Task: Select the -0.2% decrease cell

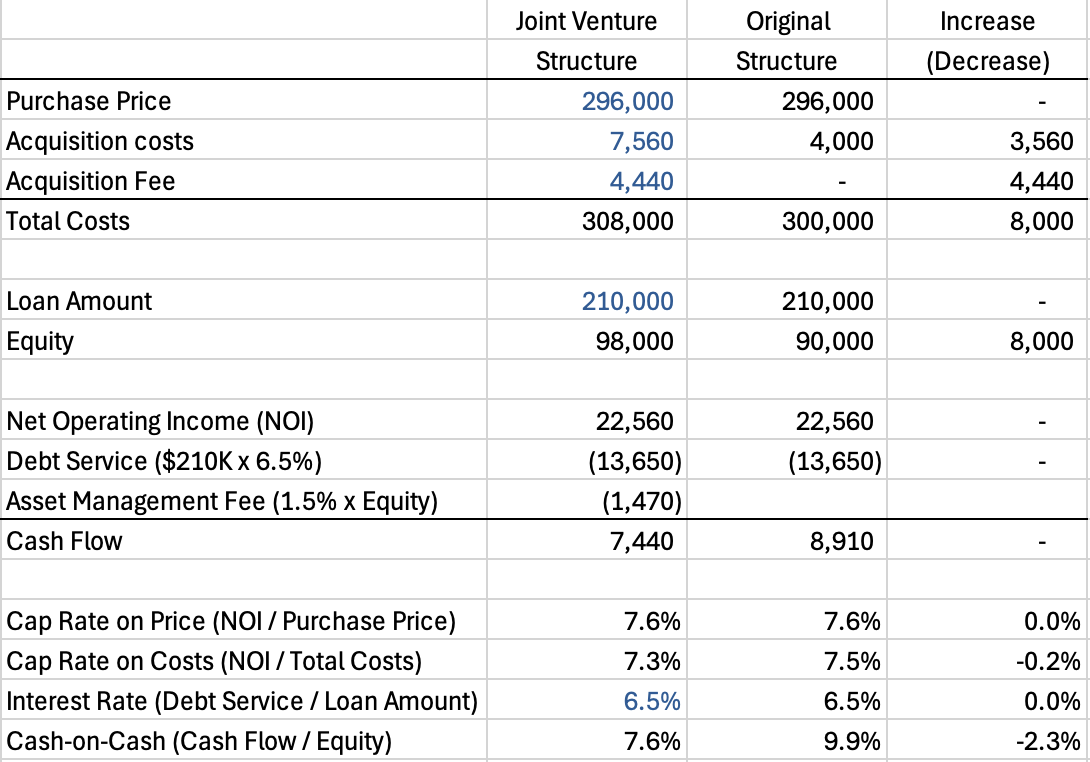Action: click(x=1048, y=661)
